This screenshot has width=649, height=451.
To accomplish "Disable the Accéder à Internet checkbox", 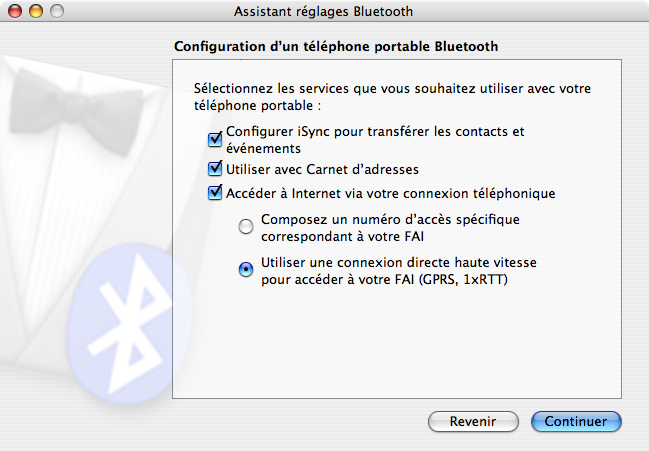I will pyautogui.click(x=214, y=193).
